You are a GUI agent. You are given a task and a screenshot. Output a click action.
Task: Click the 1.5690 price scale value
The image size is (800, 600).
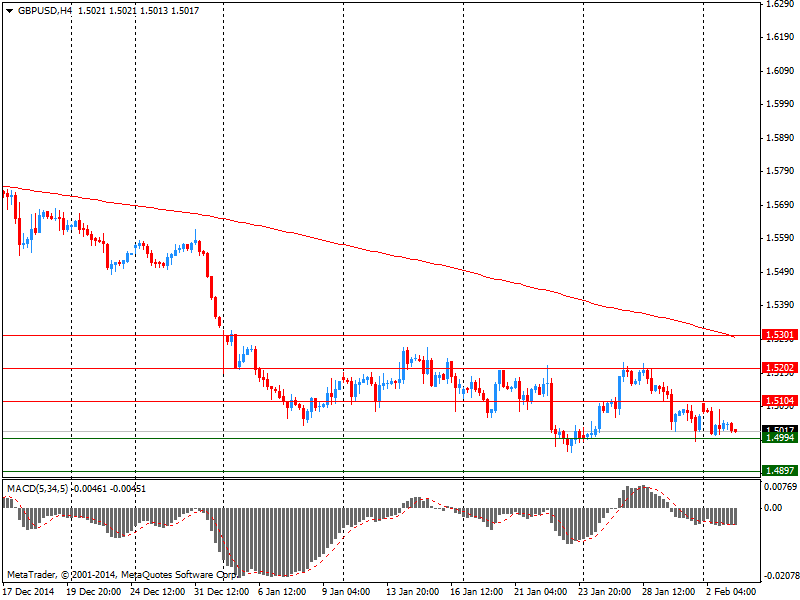click(781, 205)
